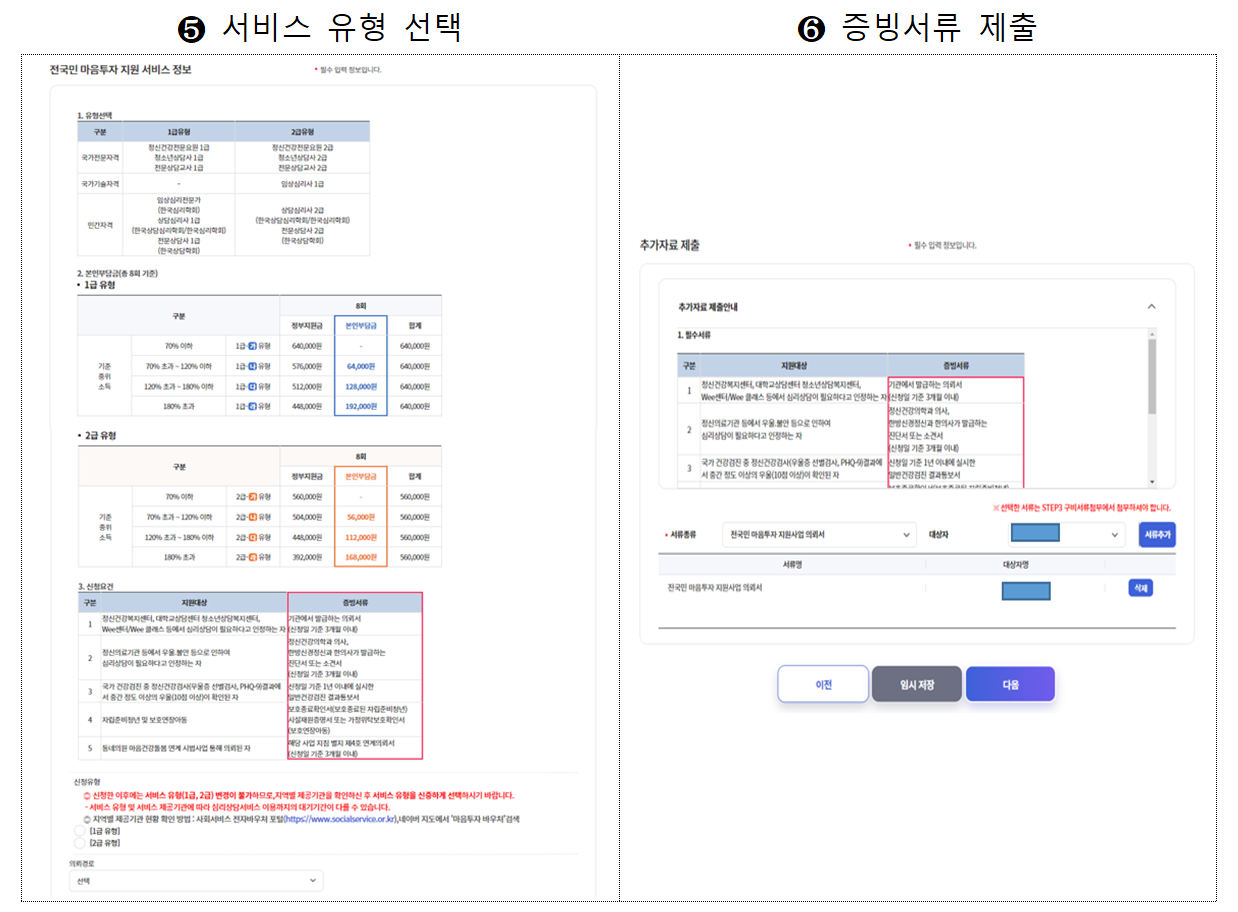Click the 임시 저장 button
The height and width of the screenshot is (912, 1238).
click(917, 685)
